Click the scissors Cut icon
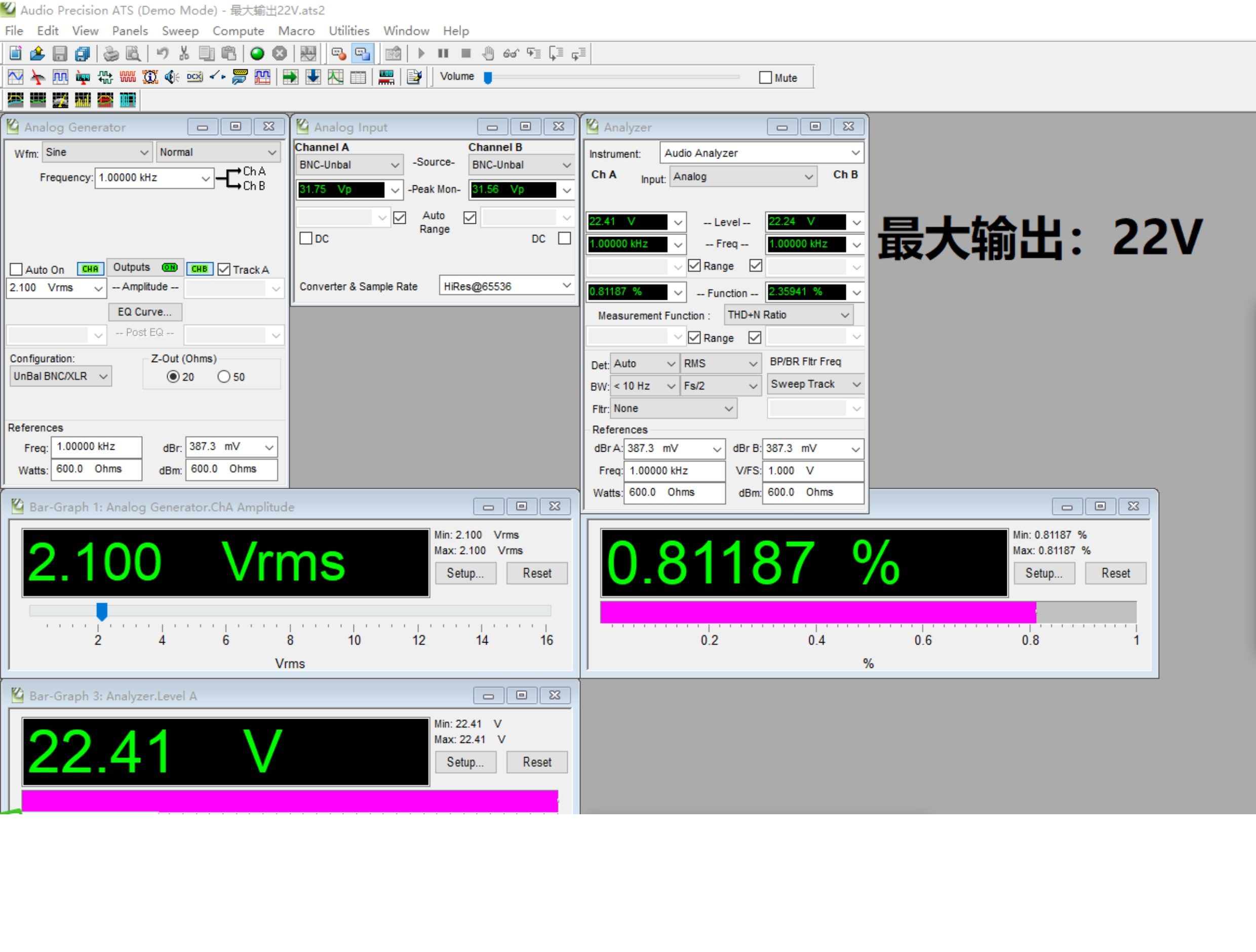Viewport: 1256px width, 952px height. point(184,53)
